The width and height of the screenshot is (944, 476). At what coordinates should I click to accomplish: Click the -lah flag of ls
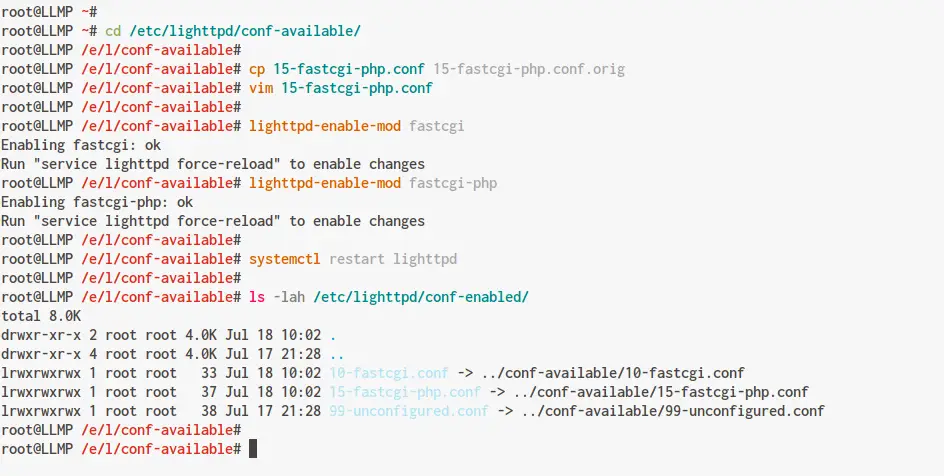(x=289, y=297)
